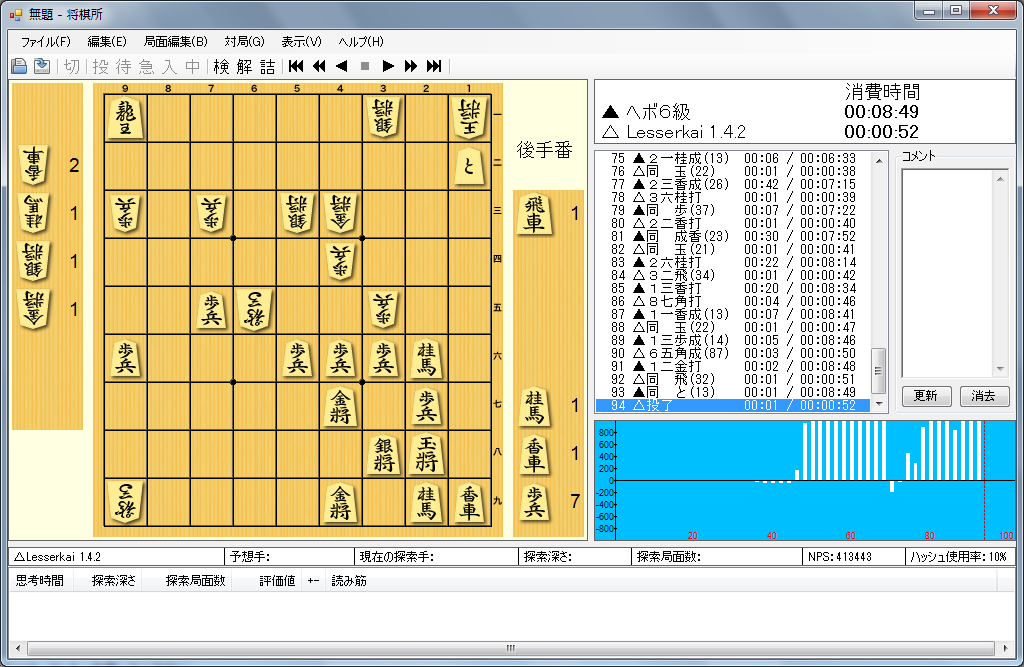Image resolution: width=1024 pixels, height=667 pixels.
Task: Click the evaluation graph near move 60
Action: (850, 480)
